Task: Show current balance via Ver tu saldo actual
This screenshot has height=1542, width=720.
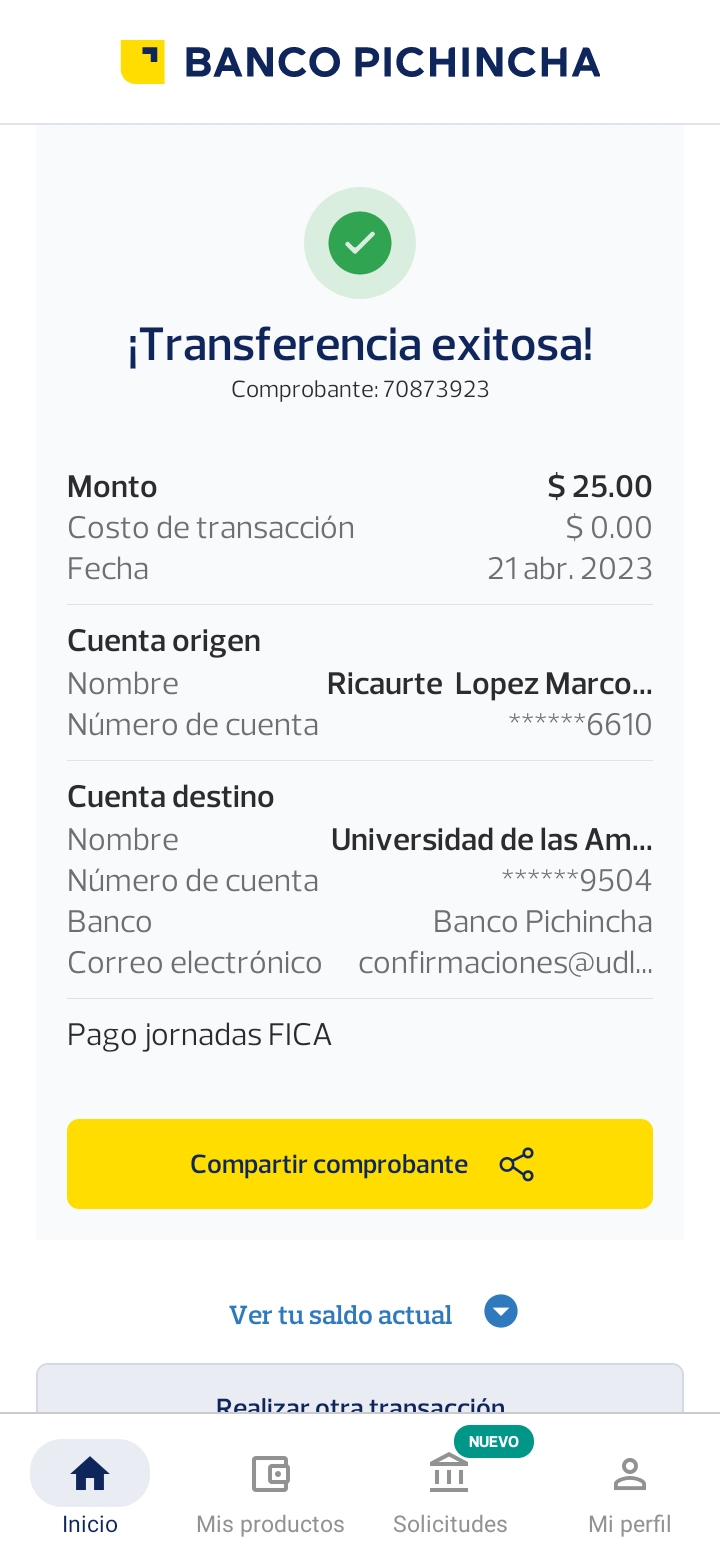Action: 341,1314
